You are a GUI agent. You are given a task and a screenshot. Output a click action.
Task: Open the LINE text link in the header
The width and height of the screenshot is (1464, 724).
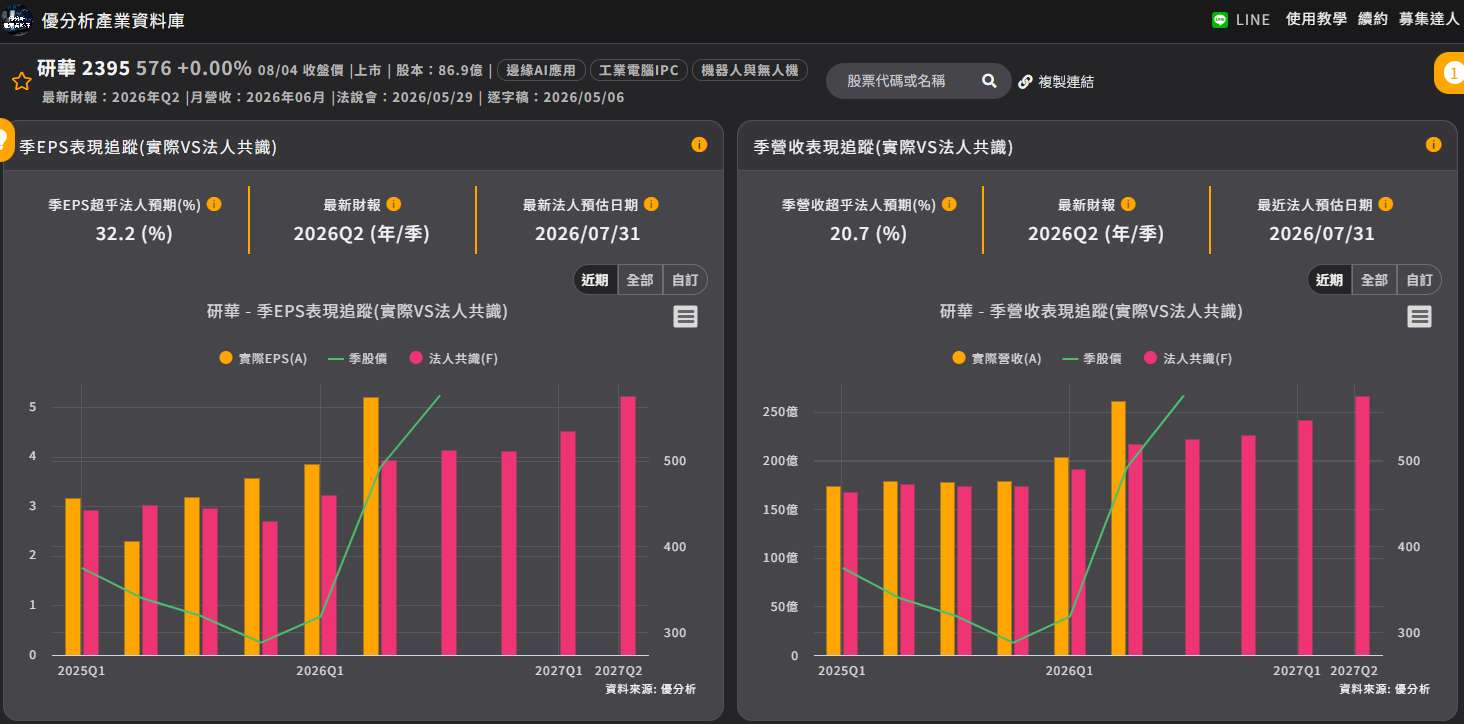coord(1253,20)
